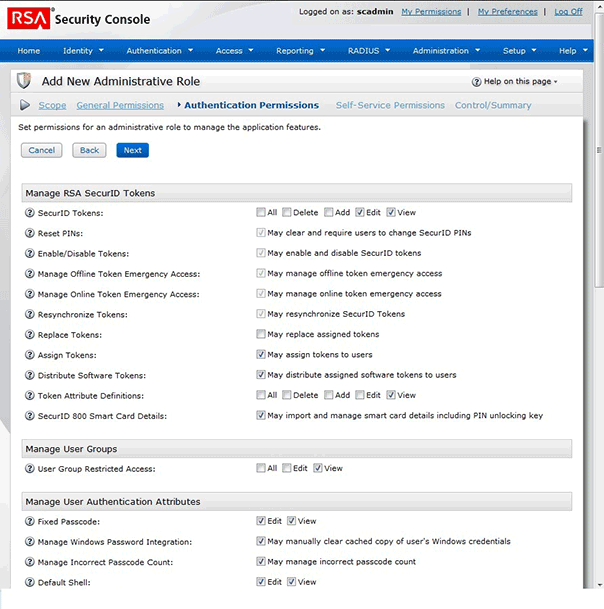Click the Help on this page question icon
The height and width of the screenshot is (609, 604).
pos(477,82)
